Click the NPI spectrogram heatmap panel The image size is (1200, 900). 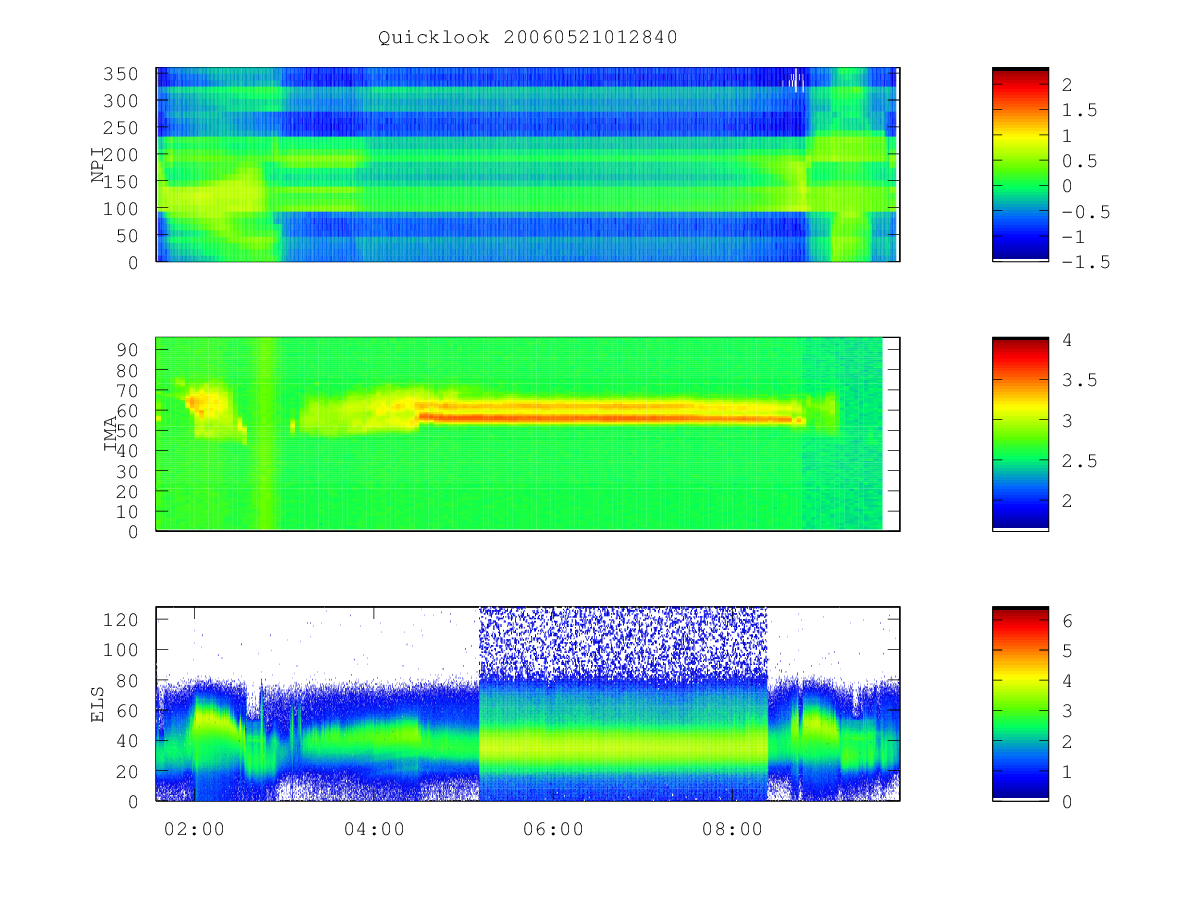(528, 165)
